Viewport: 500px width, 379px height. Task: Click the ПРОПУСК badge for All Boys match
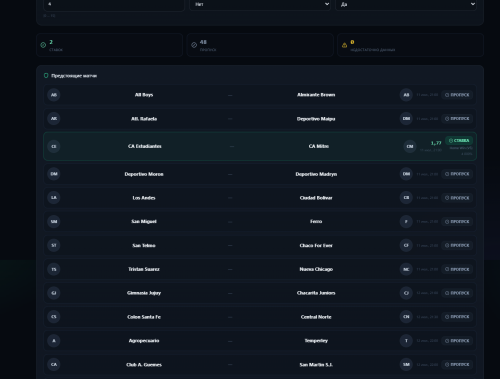[x=457, y=95]
